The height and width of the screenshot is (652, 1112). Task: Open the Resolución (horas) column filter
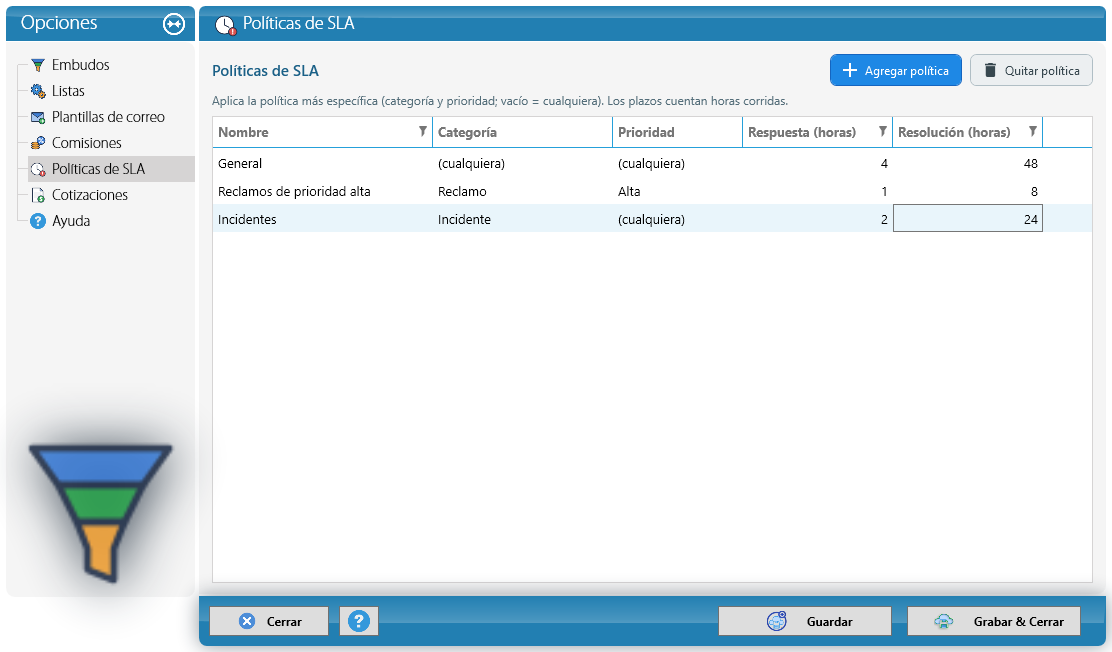coord(1033,131)
